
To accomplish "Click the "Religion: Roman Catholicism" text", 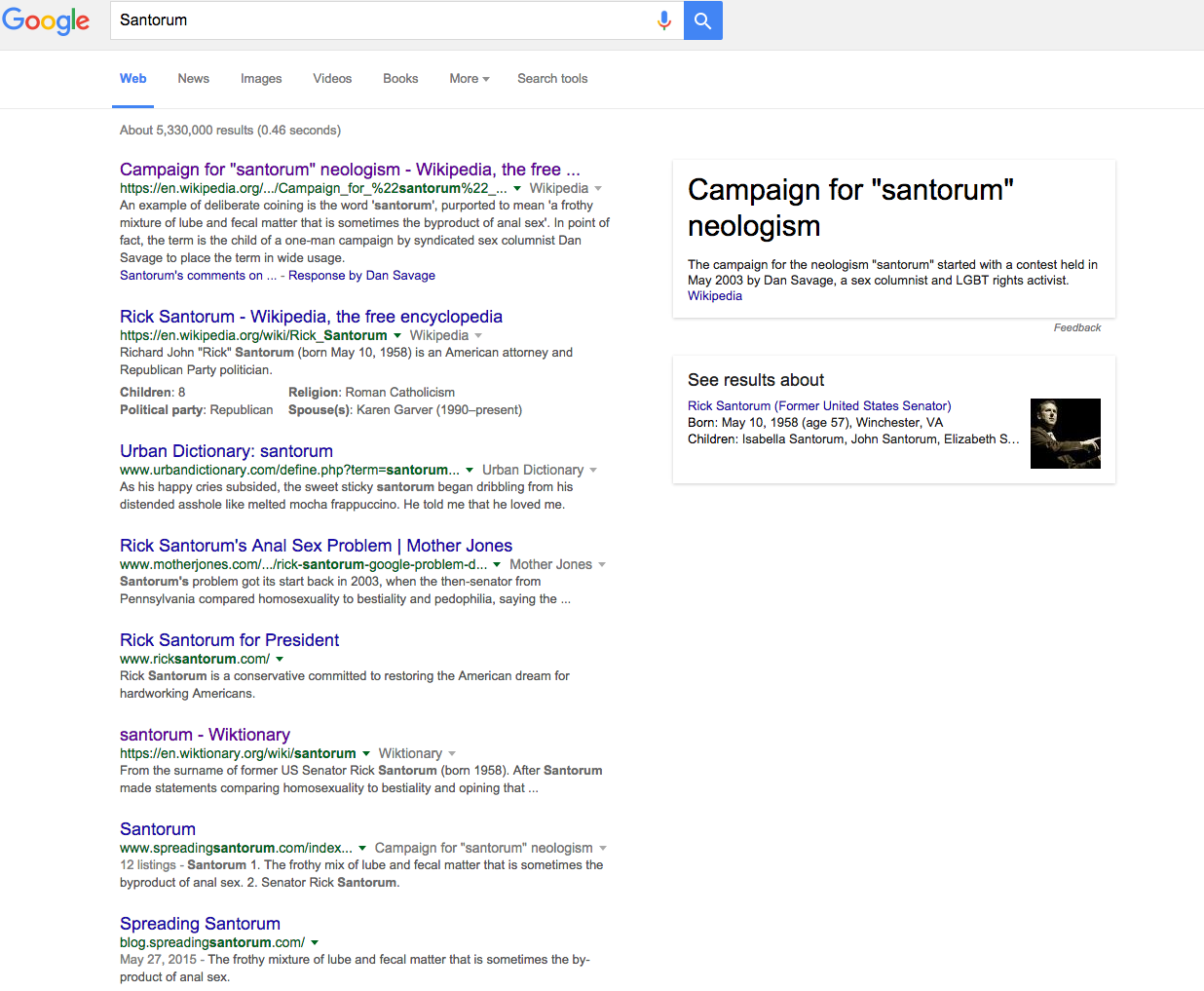I will [371, 393].
